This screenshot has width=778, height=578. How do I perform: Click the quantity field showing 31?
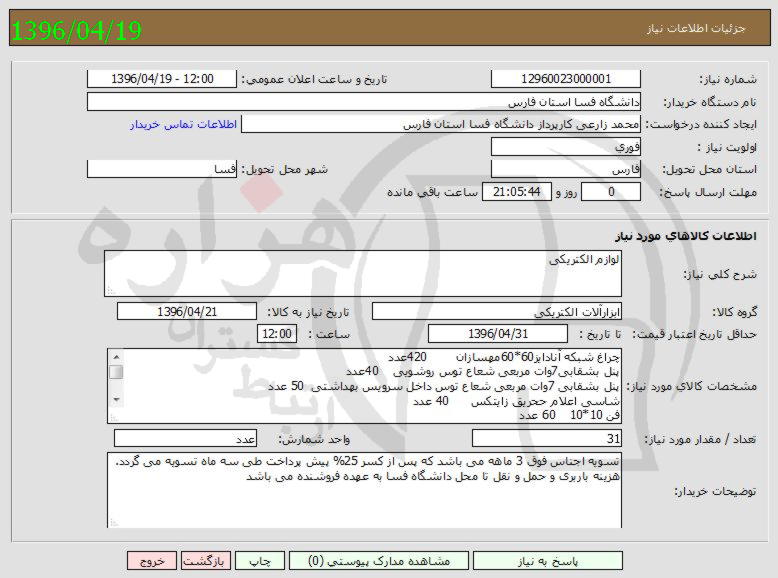[x=547, y=439]
